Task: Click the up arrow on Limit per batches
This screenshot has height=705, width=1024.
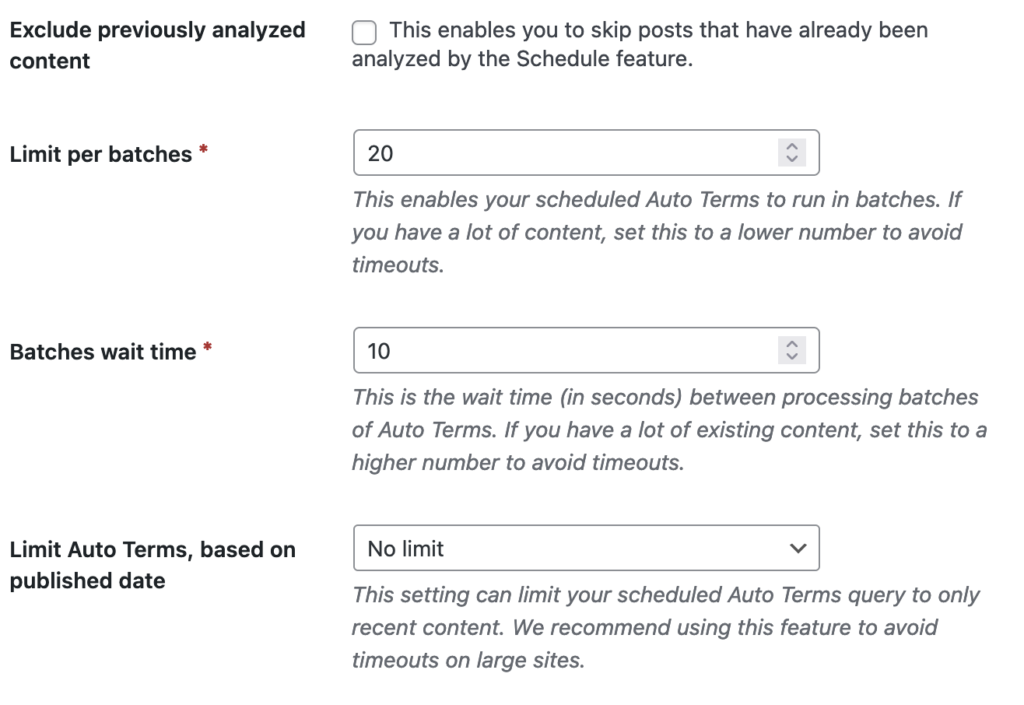Action: point(792,148)
